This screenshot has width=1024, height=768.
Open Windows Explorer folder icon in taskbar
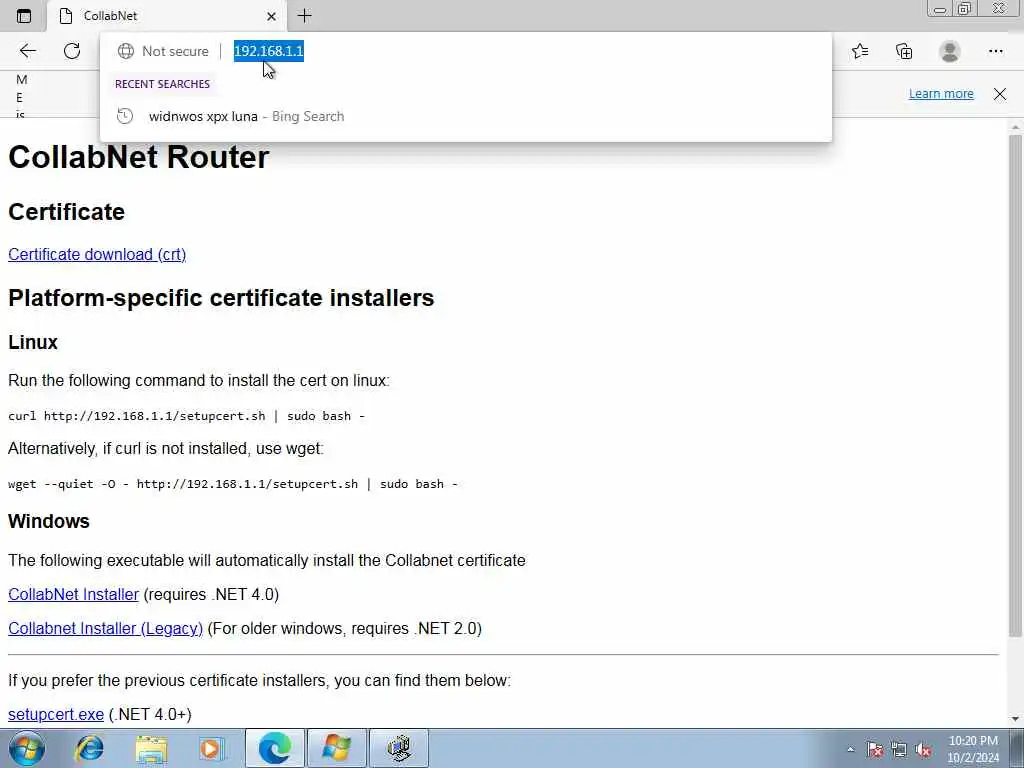152,748
